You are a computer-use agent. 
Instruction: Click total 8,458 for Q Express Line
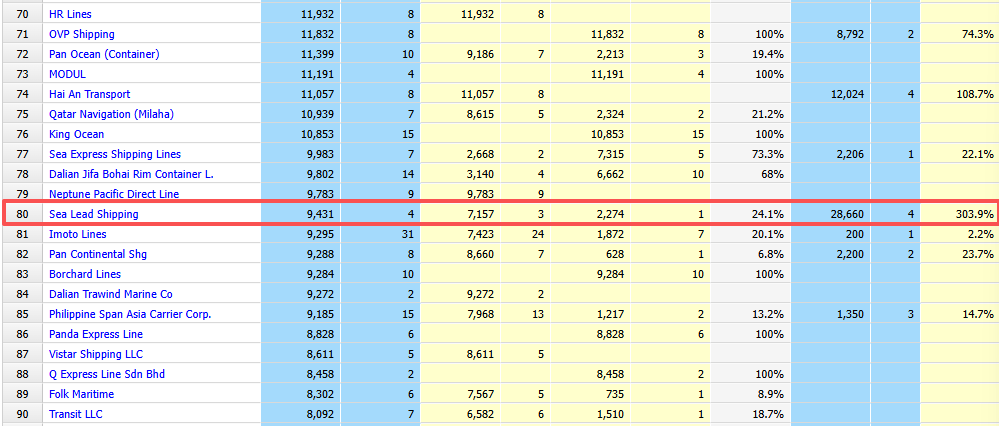coord(319,374)
